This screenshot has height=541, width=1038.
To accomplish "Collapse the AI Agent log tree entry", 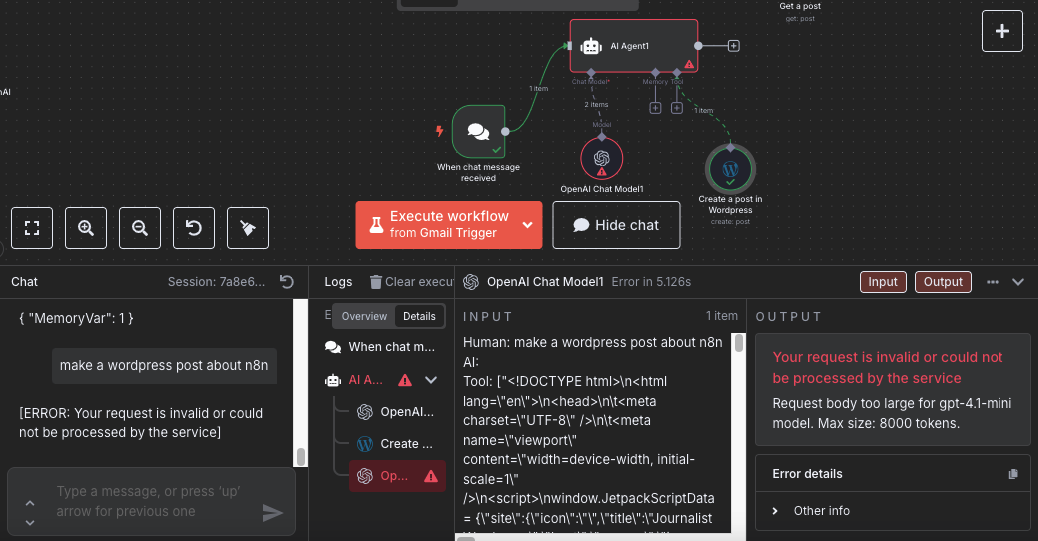I will coord(431,380).
